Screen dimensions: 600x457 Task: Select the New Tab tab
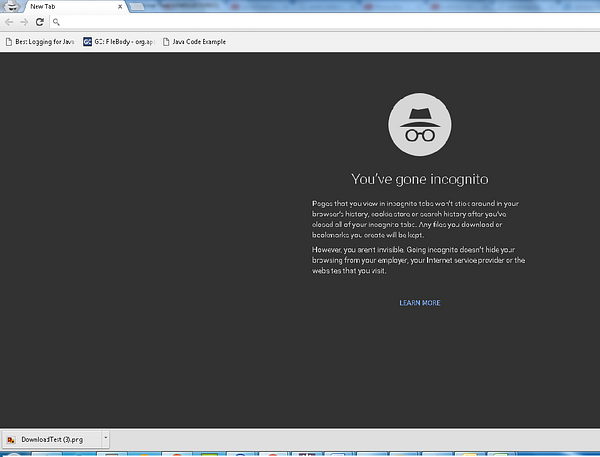(75, 7)
